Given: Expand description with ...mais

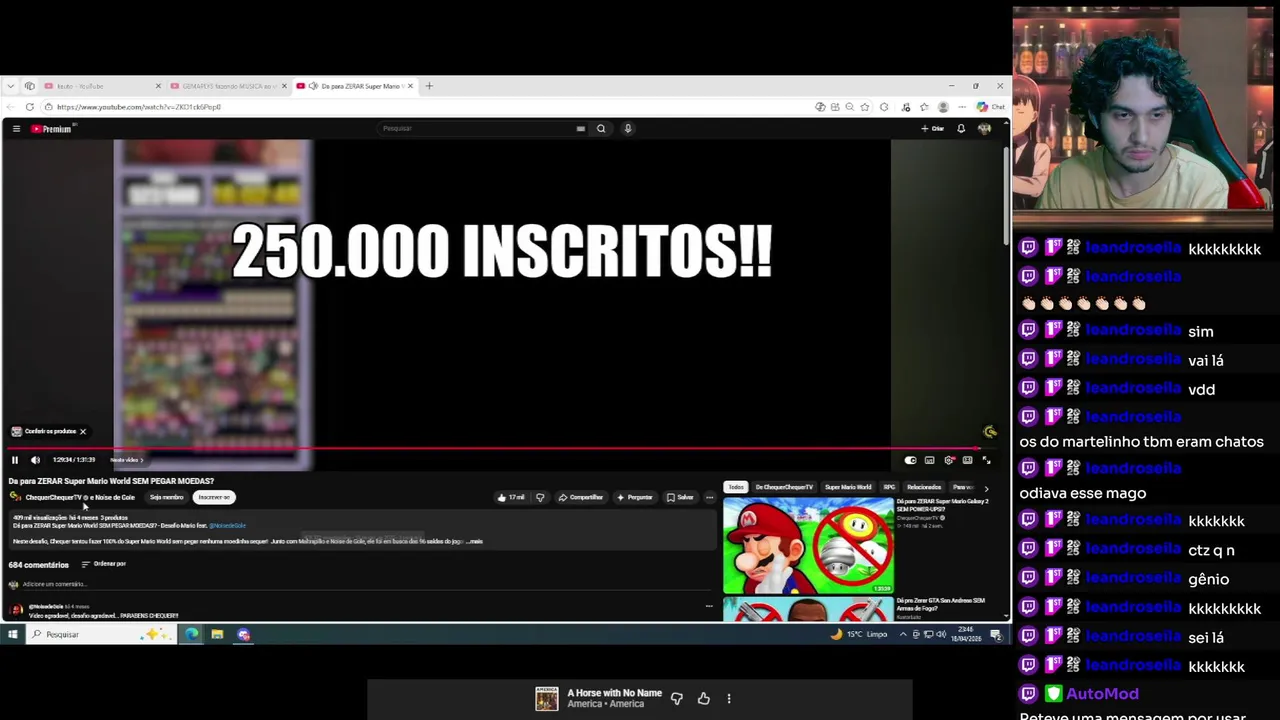Looking at the screenshot, I should (475, 541).
